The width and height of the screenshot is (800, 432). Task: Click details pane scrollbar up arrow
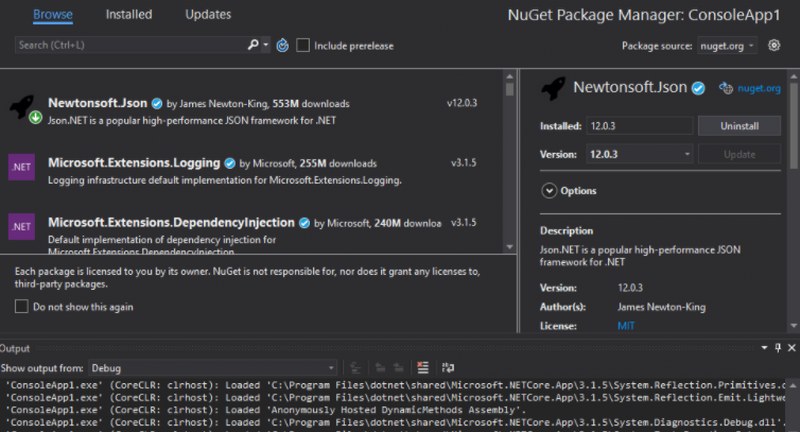[x=793, y=77]
